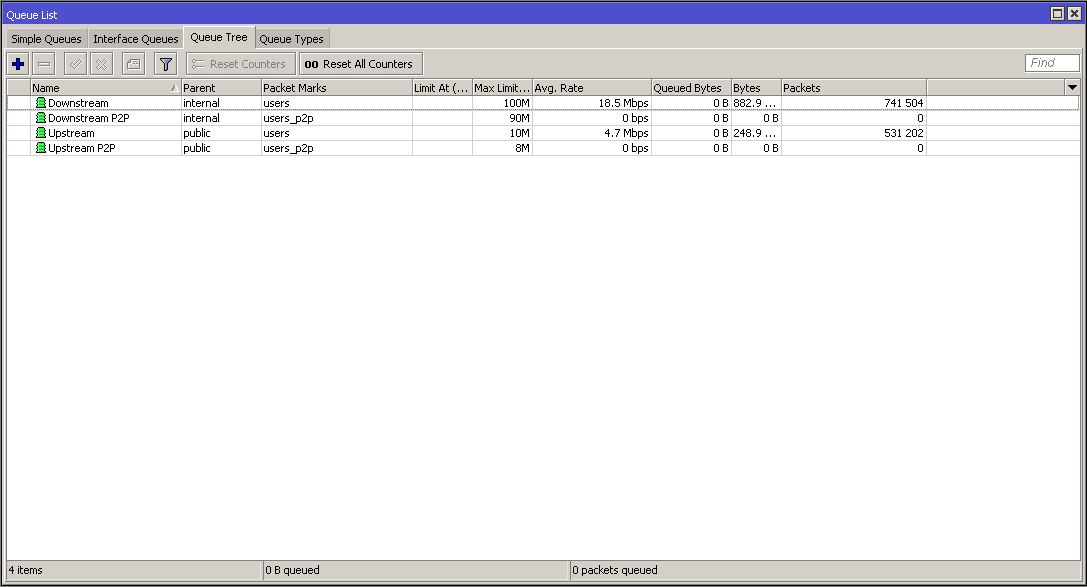
Task: Maximize the Queue List window
Action: point(1057,14)
